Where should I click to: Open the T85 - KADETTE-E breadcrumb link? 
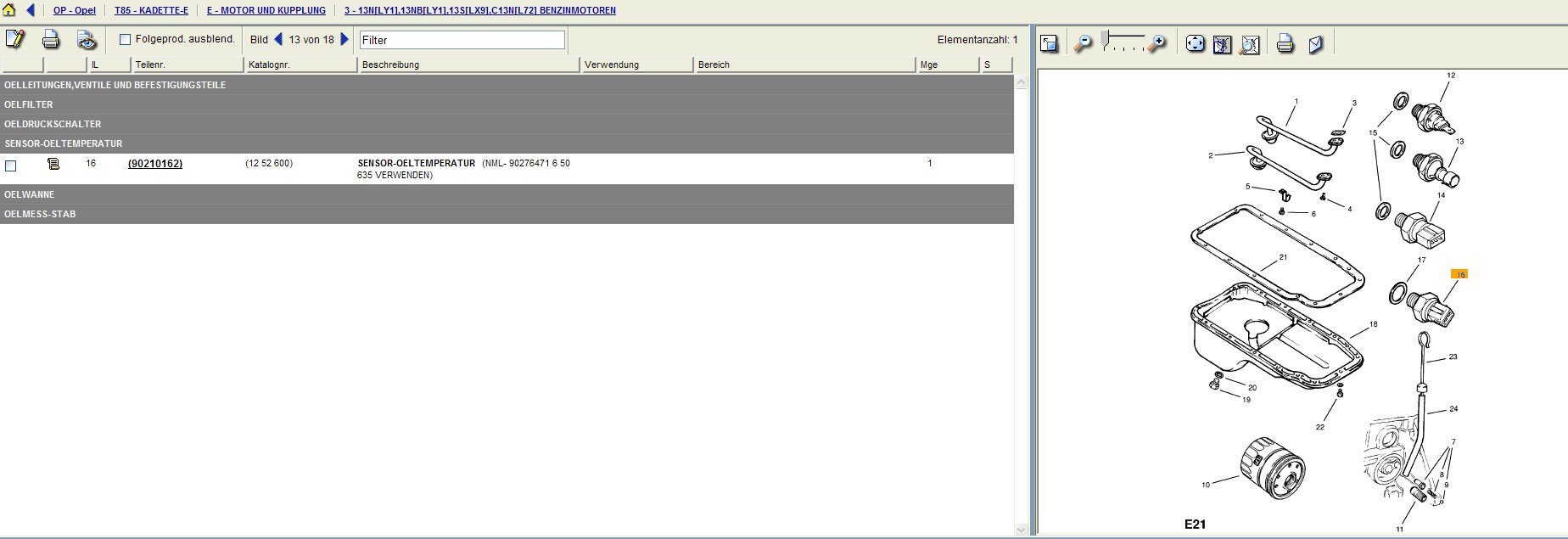point(151,10)
